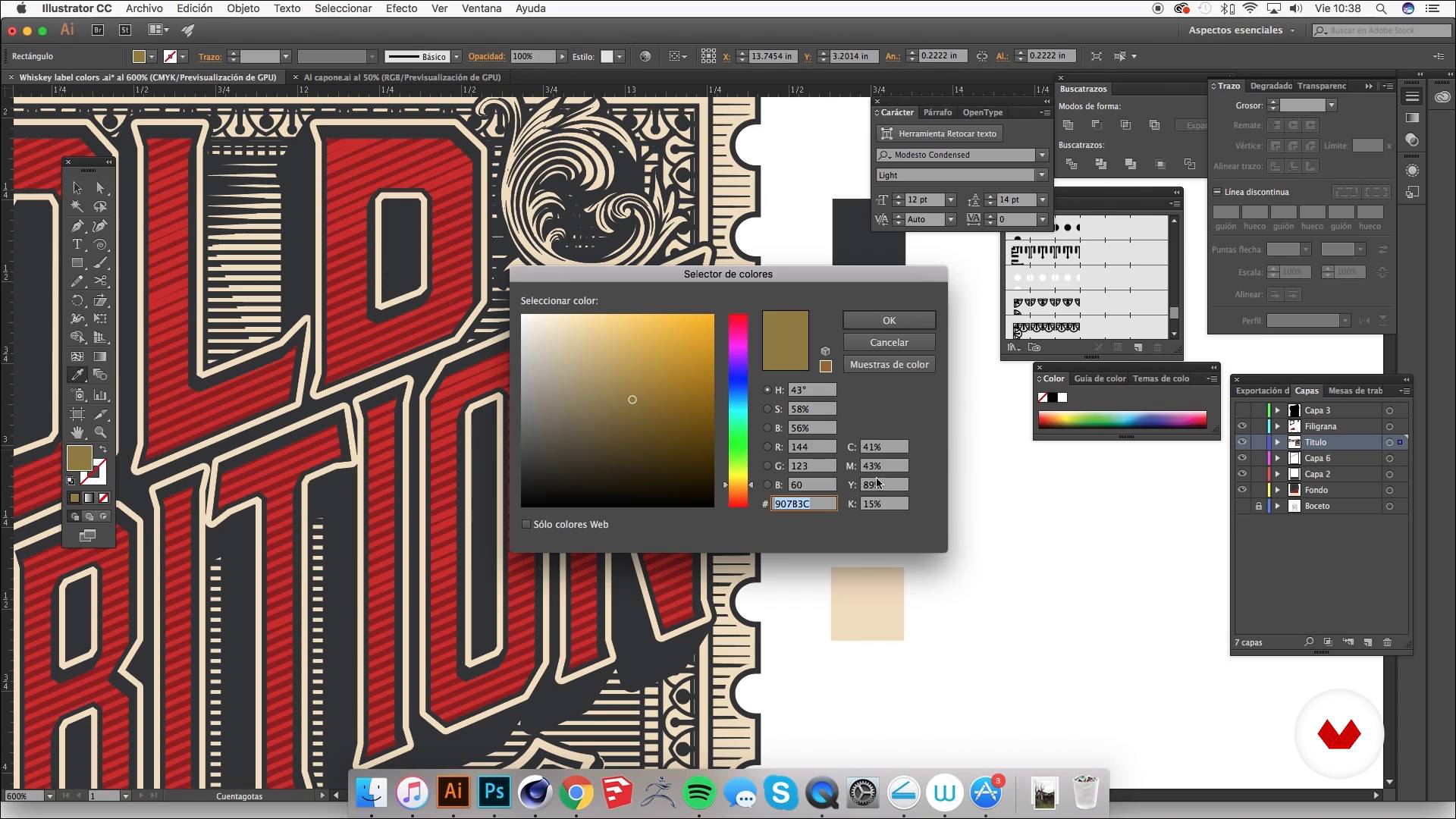This screenshot has width=1456, height=819.
Task: Select the Rotate tool
Action: coord(77,300)
